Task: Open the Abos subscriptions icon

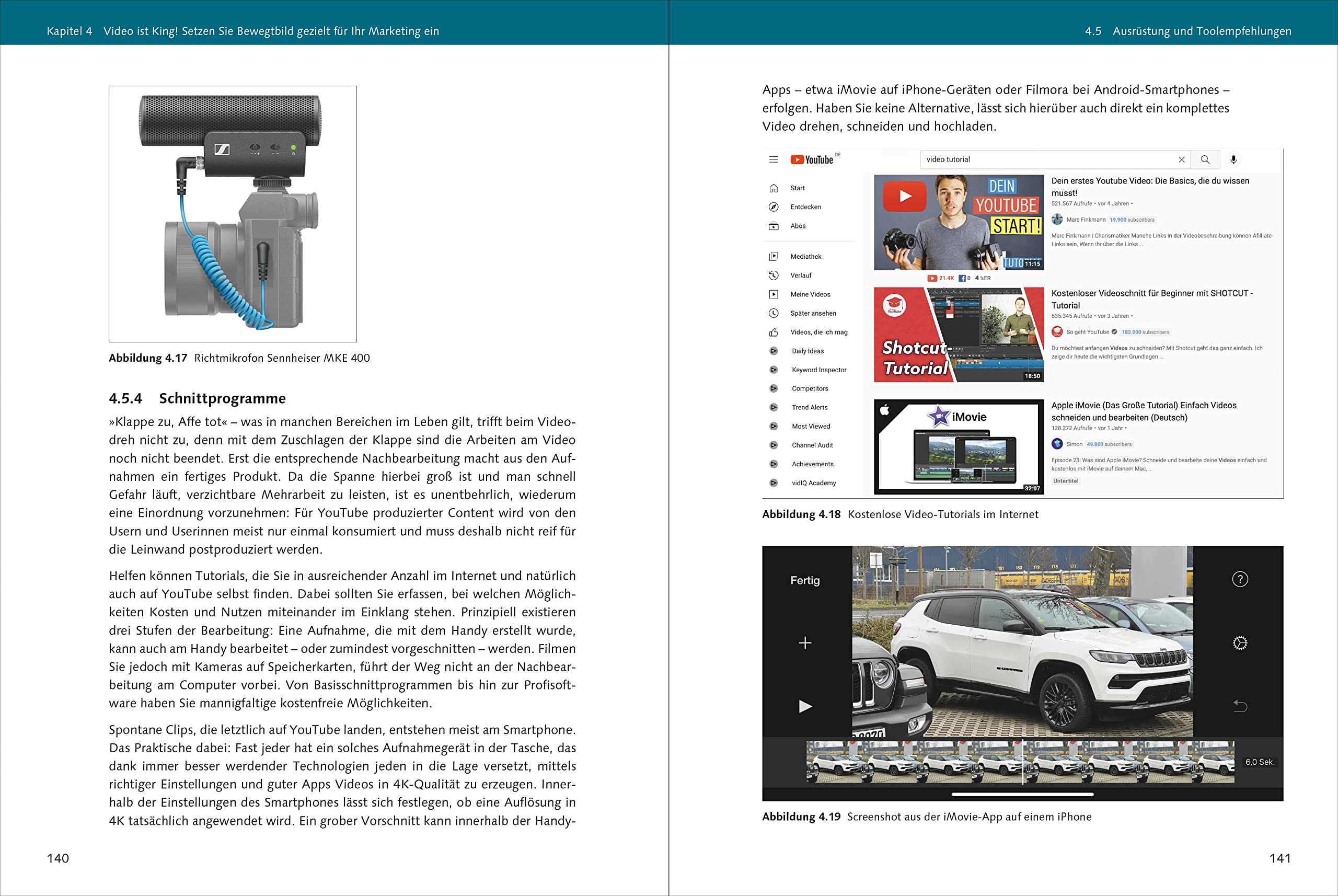Action: pyautogui.click(x=774, y=226)
